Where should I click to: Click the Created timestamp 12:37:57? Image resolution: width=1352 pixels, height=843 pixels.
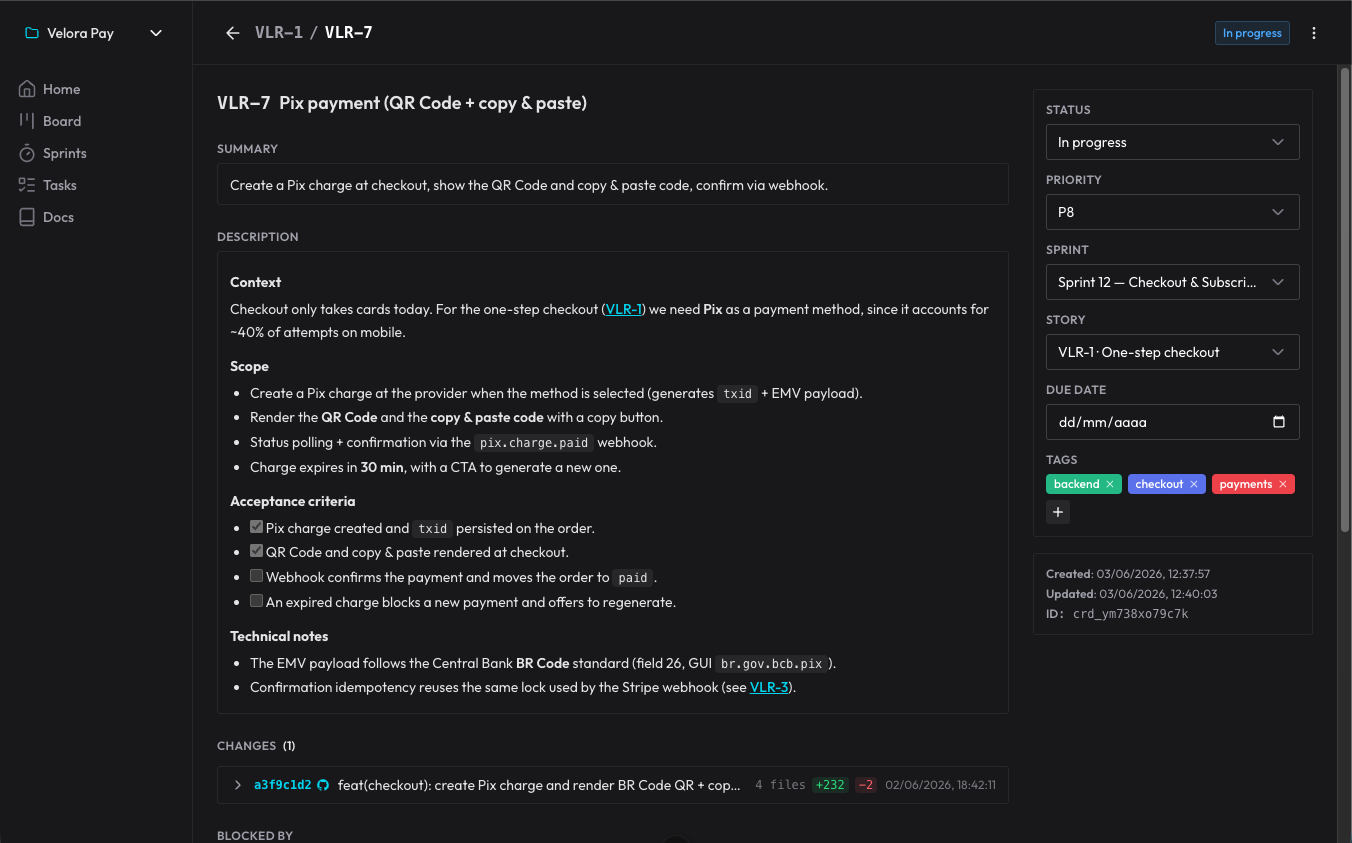click(1153, 574)
